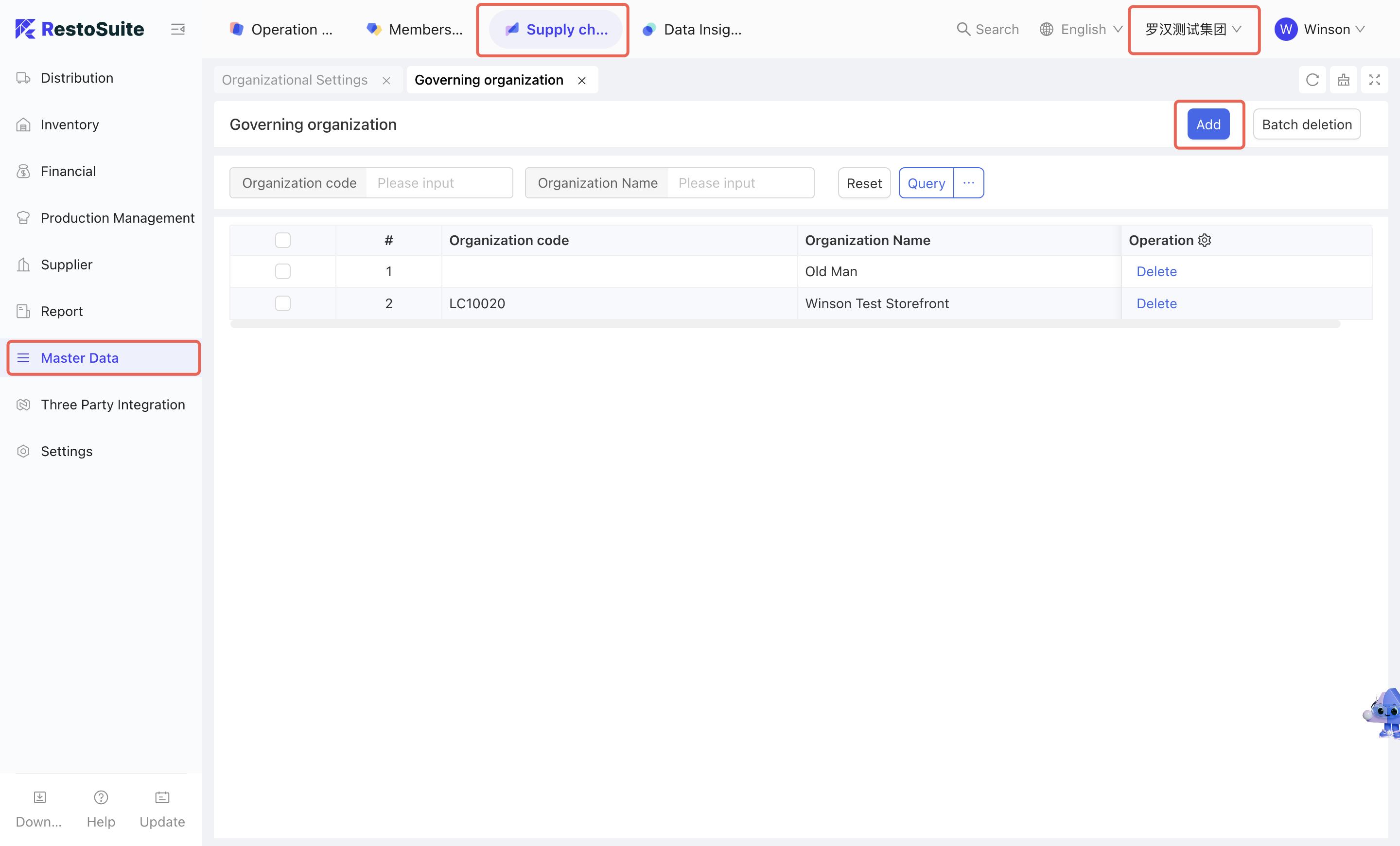
Task: Delete the LC10020 organization row
Action: (1156, 303)
